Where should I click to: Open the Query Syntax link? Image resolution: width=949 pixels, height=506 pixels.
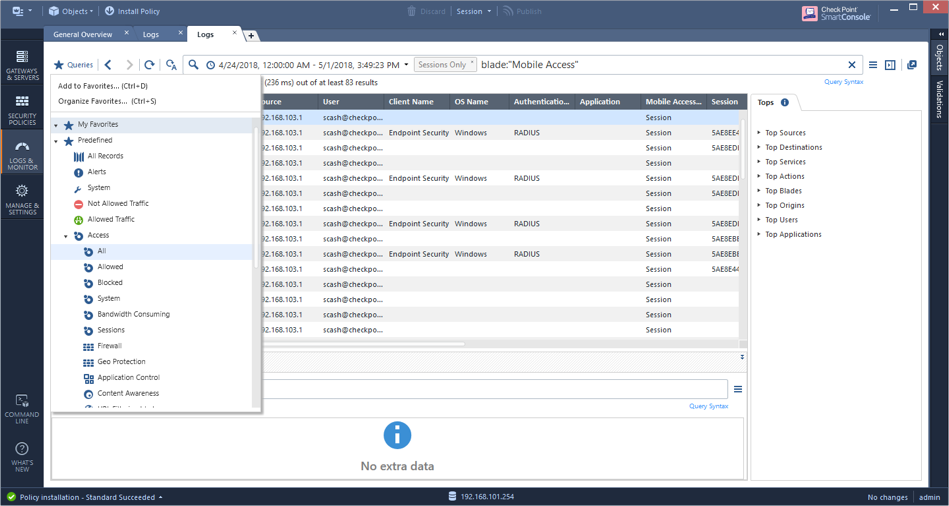click(843, 82)
